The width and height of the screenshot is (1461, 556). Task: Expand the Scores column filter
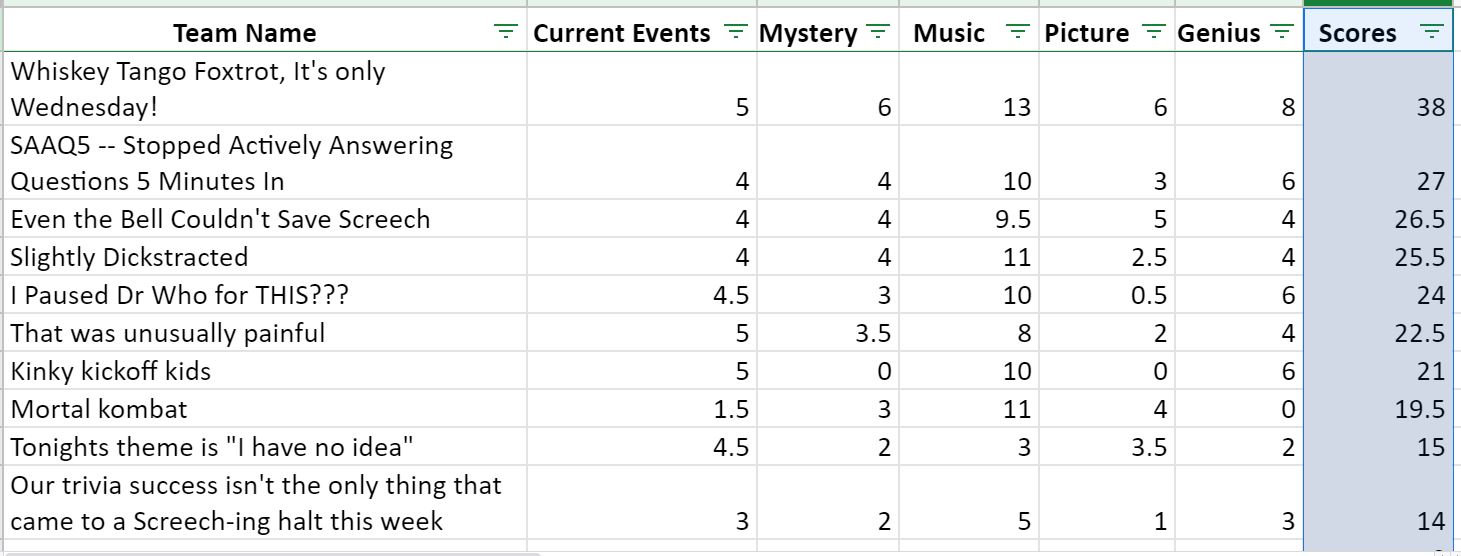[1433, 33]
